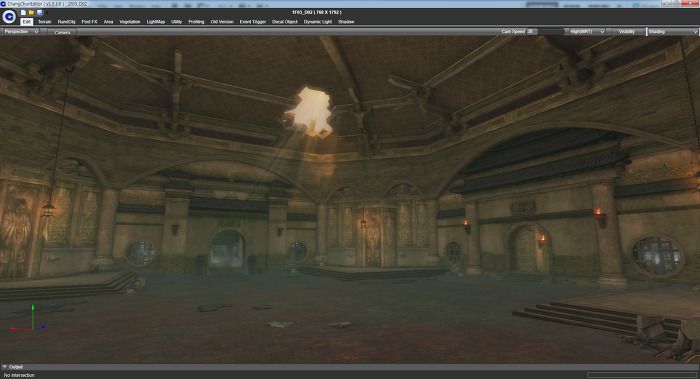
Task: Open the Old Version tab
Action: coord(222,21)
